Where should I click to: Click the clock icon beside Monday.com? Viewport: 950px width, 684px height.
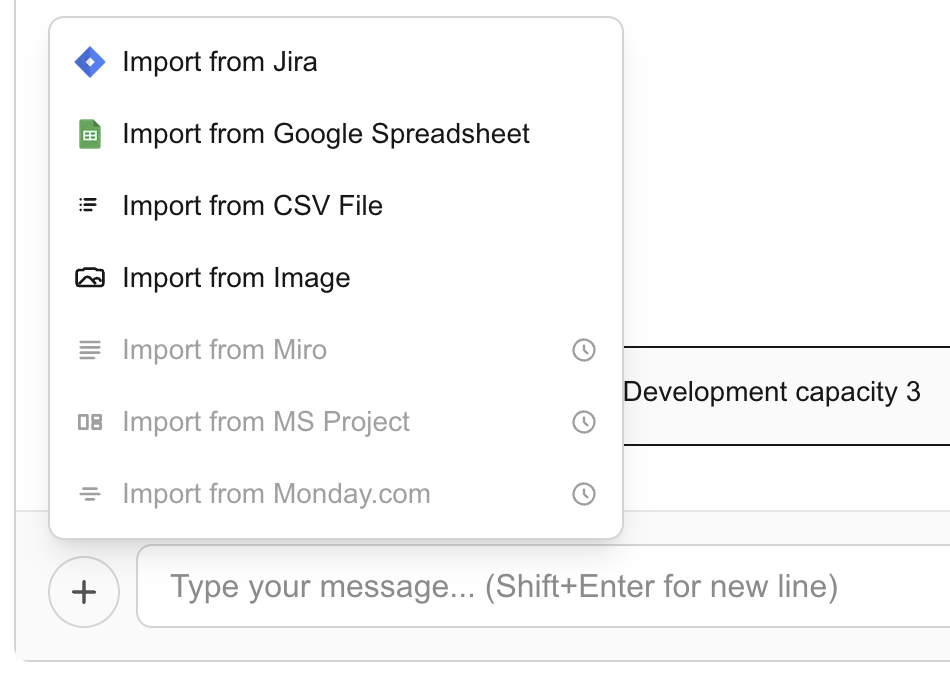click(583, 493)
